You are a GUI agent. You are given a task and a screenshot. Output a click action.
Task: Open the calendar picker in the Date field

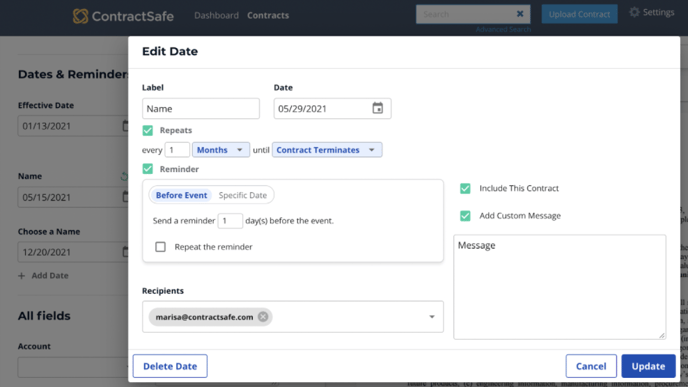377,108
